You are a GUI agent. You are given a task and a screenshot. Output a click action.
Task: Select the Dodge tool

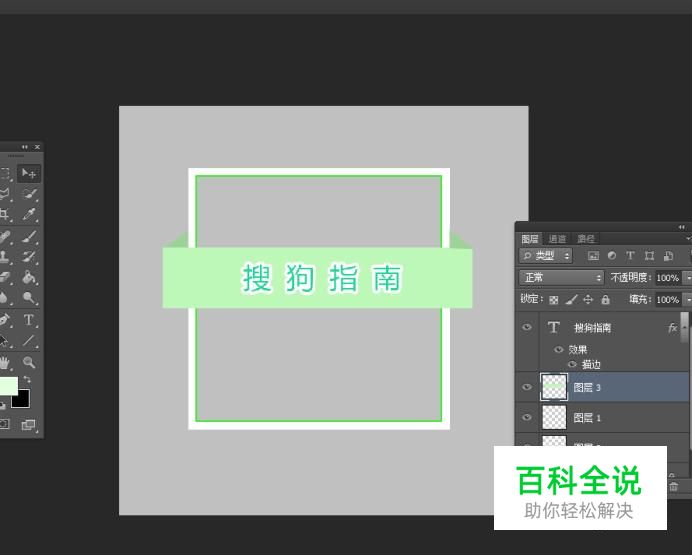tap(29, 298)
